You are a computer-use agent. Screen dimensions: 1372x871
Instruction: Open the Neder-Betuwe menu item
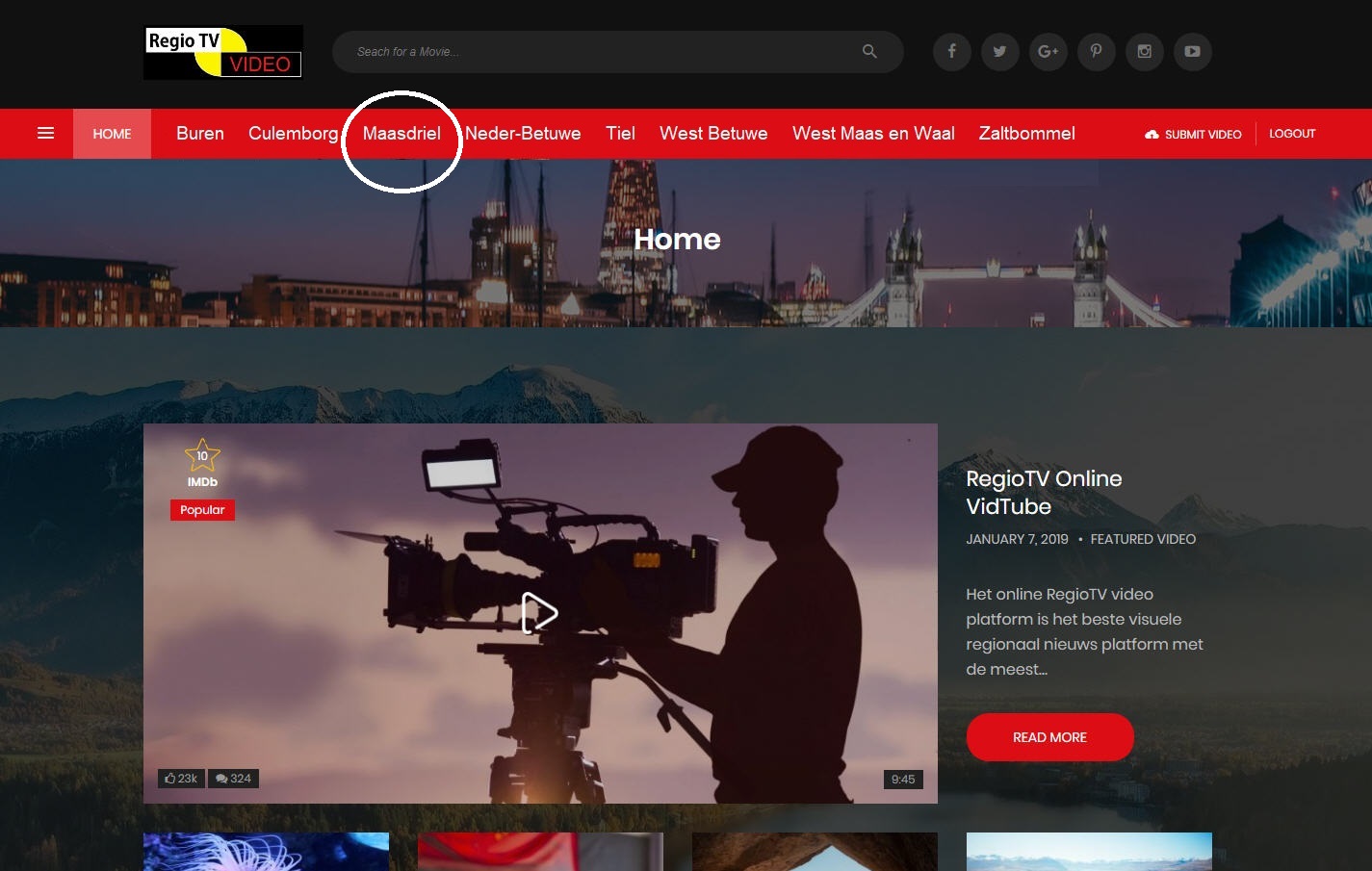(x=523, y=134)
